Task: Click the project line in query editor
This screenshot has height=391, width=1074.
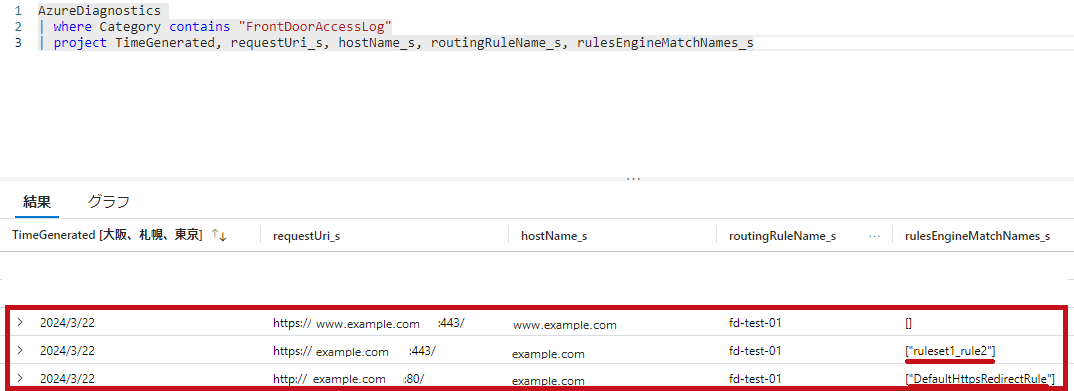Action: [x=403, y=42]
